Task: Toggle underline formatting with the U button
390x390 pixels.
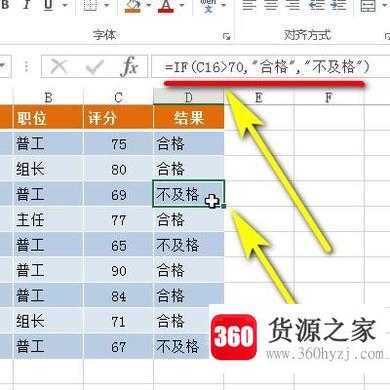Action: pyautogui.click(x=49, y=6)
